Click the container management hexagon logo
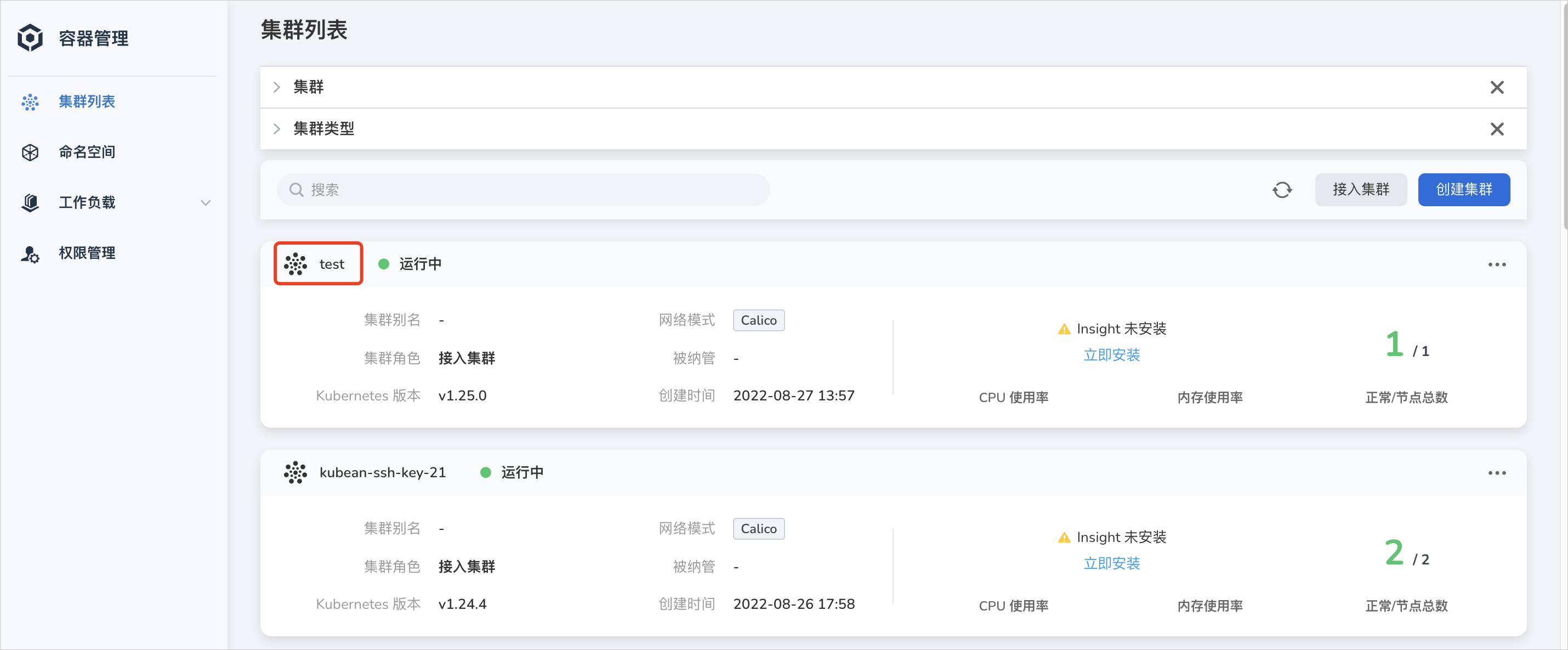 click(x=30, y=38)
